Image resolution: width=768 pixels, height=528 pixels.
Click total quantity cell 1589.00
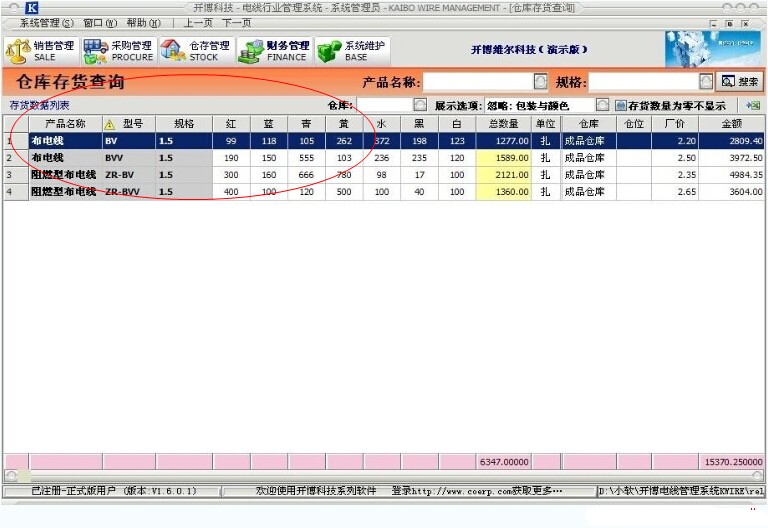coord(504,158)
